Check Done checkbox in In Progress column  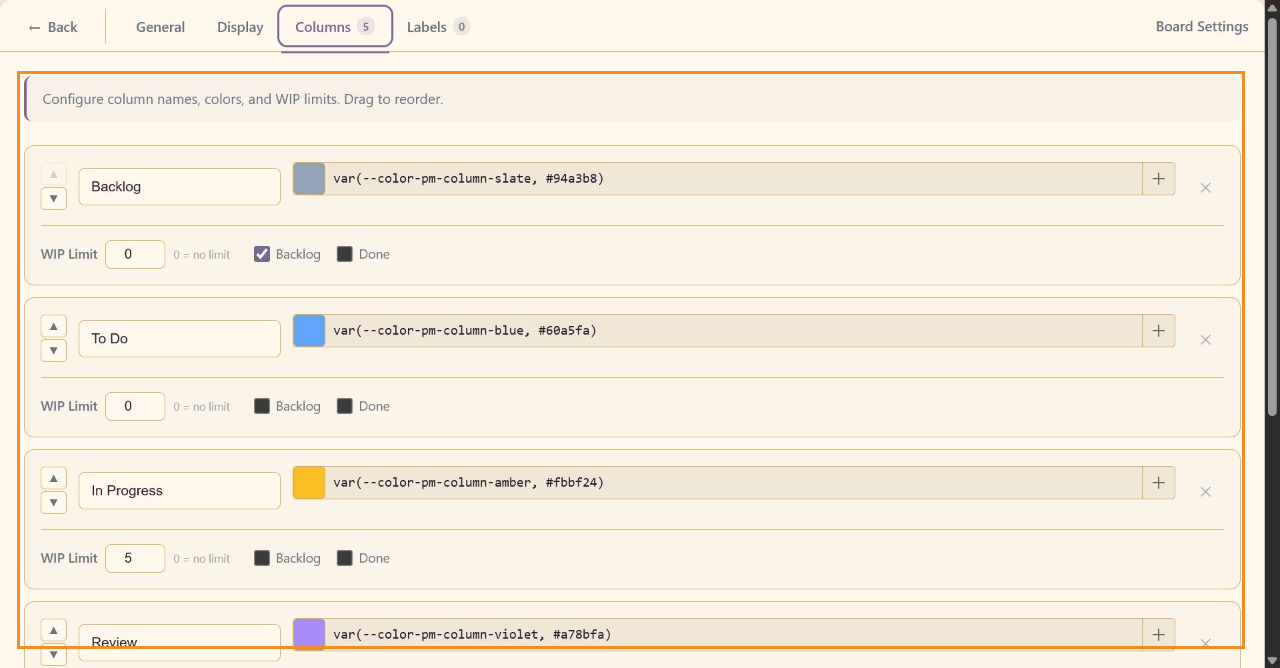click(x=345, y=558)
